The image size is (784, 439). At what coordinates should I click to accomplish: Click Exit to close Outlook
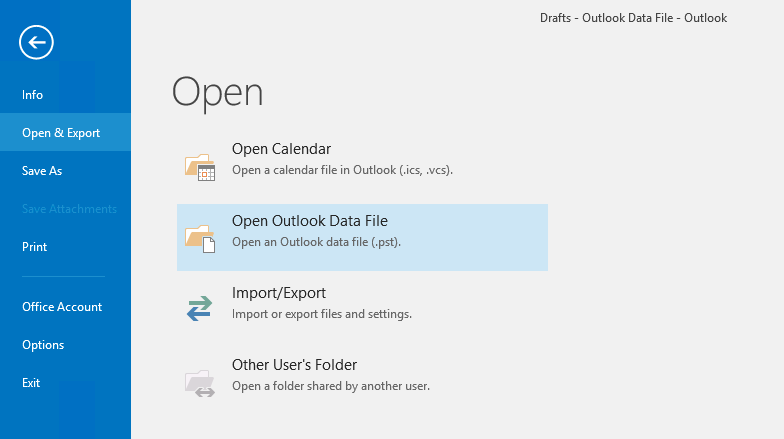point(31,383)
